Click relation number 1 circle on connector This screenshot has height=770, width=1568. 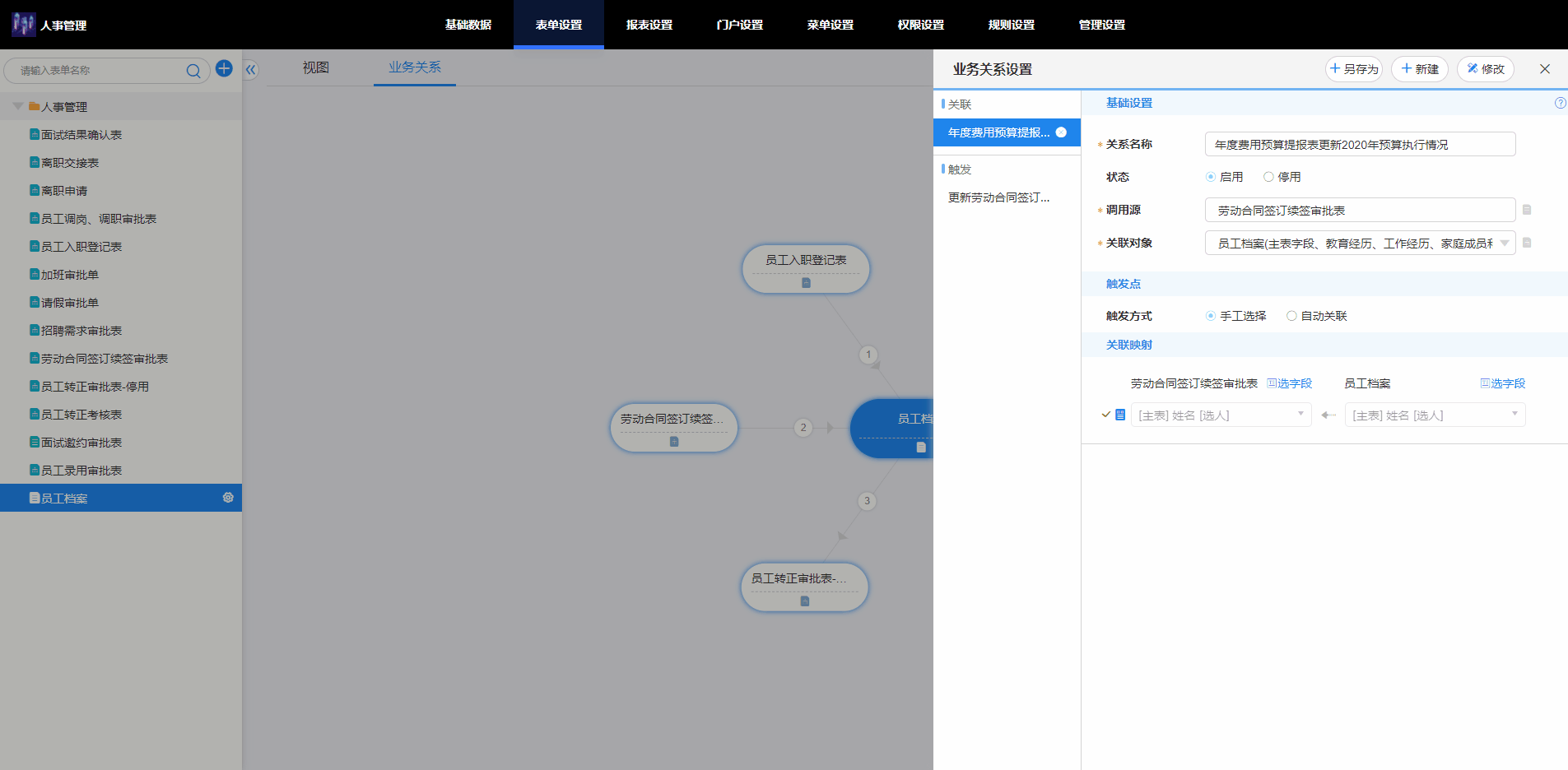click(x=868, y=355)
